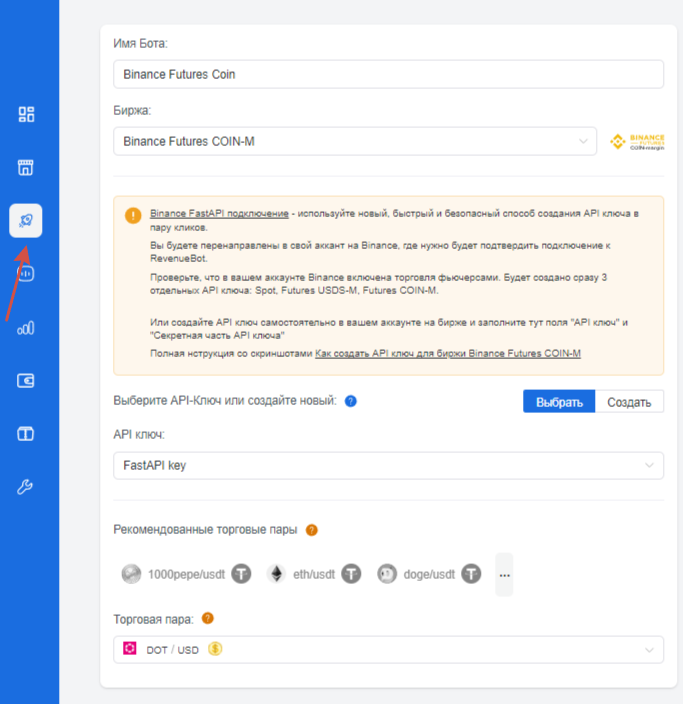The image size is (683, 704).
Task: Click Tether icon after 1000pepe/usdt
Action: point(242,574)
